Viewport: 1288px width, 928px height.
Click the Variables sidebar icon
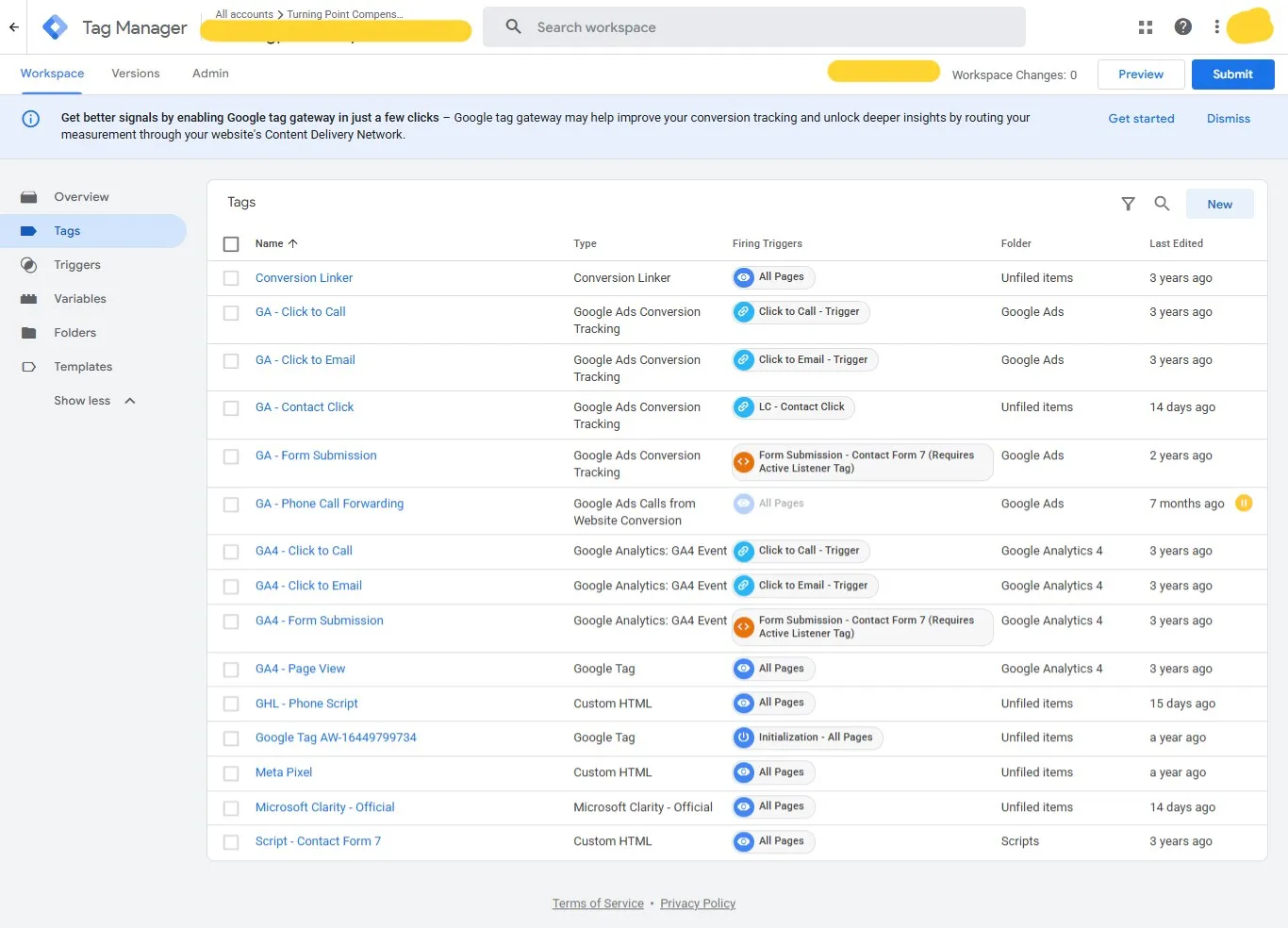(29, 299)
